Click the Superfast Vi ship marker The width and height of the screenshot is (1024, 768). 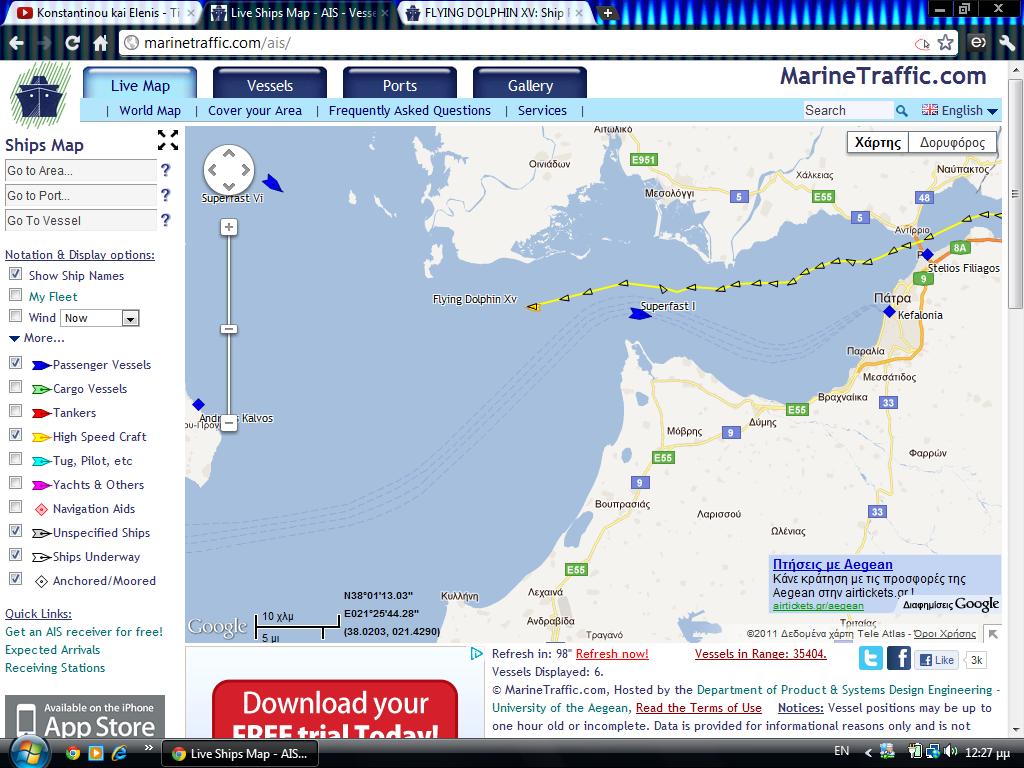[272, 183]
